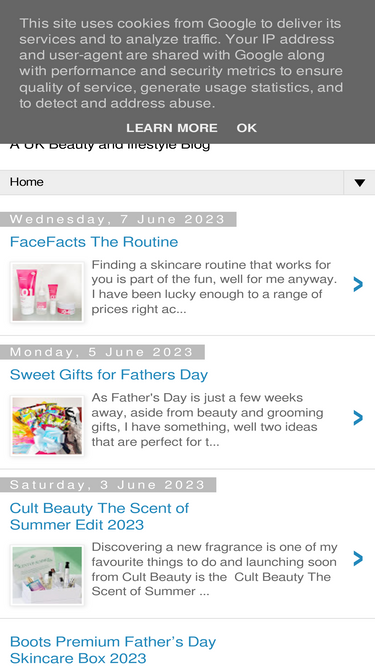Open the FaceFacts The Routine title

pos(94,242)
